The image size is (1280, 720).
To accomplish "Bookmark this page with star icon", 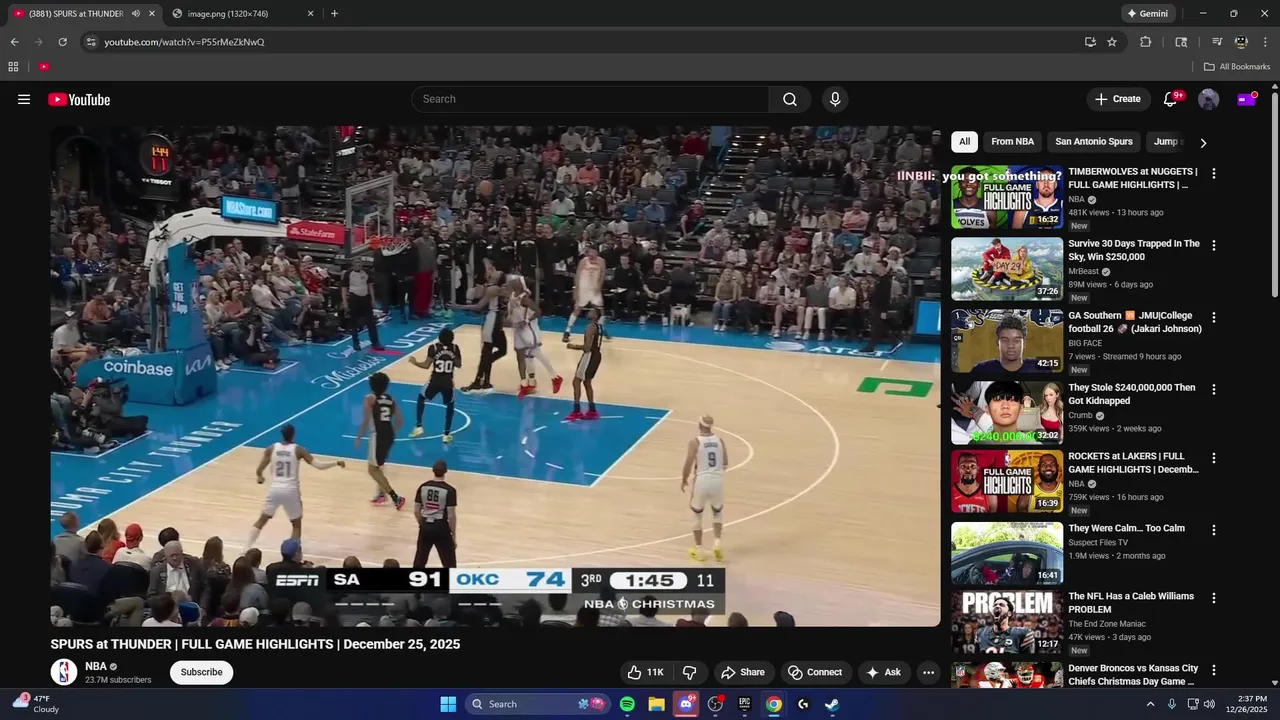I will [1112, 42].
